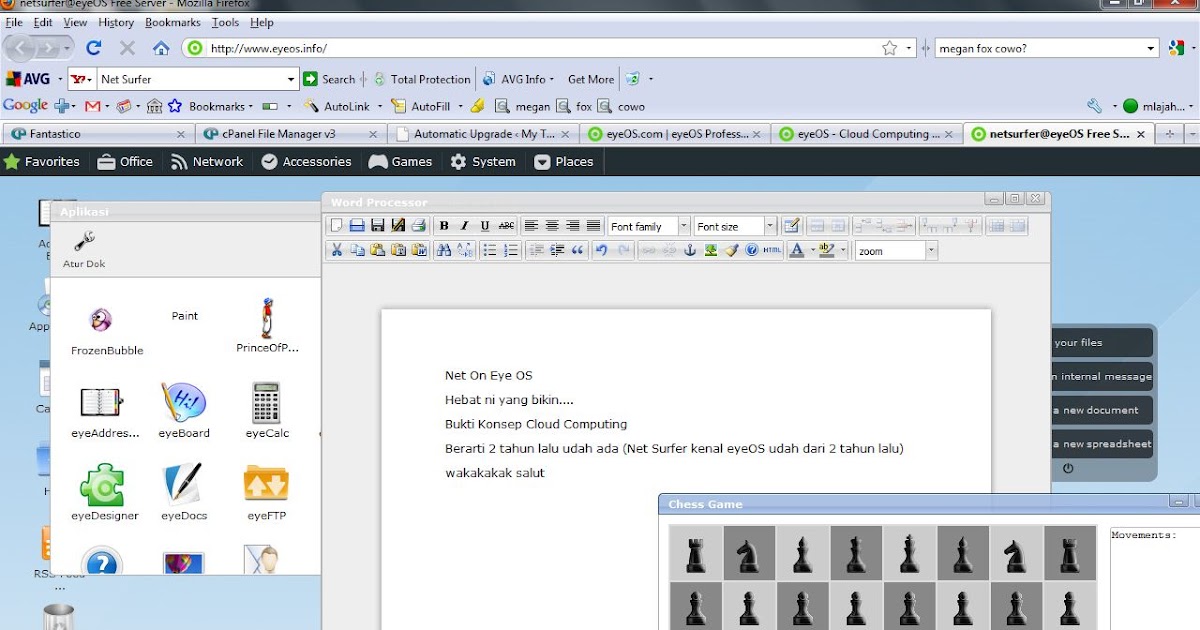Bookmark this page with the star icon

(889, 47)
